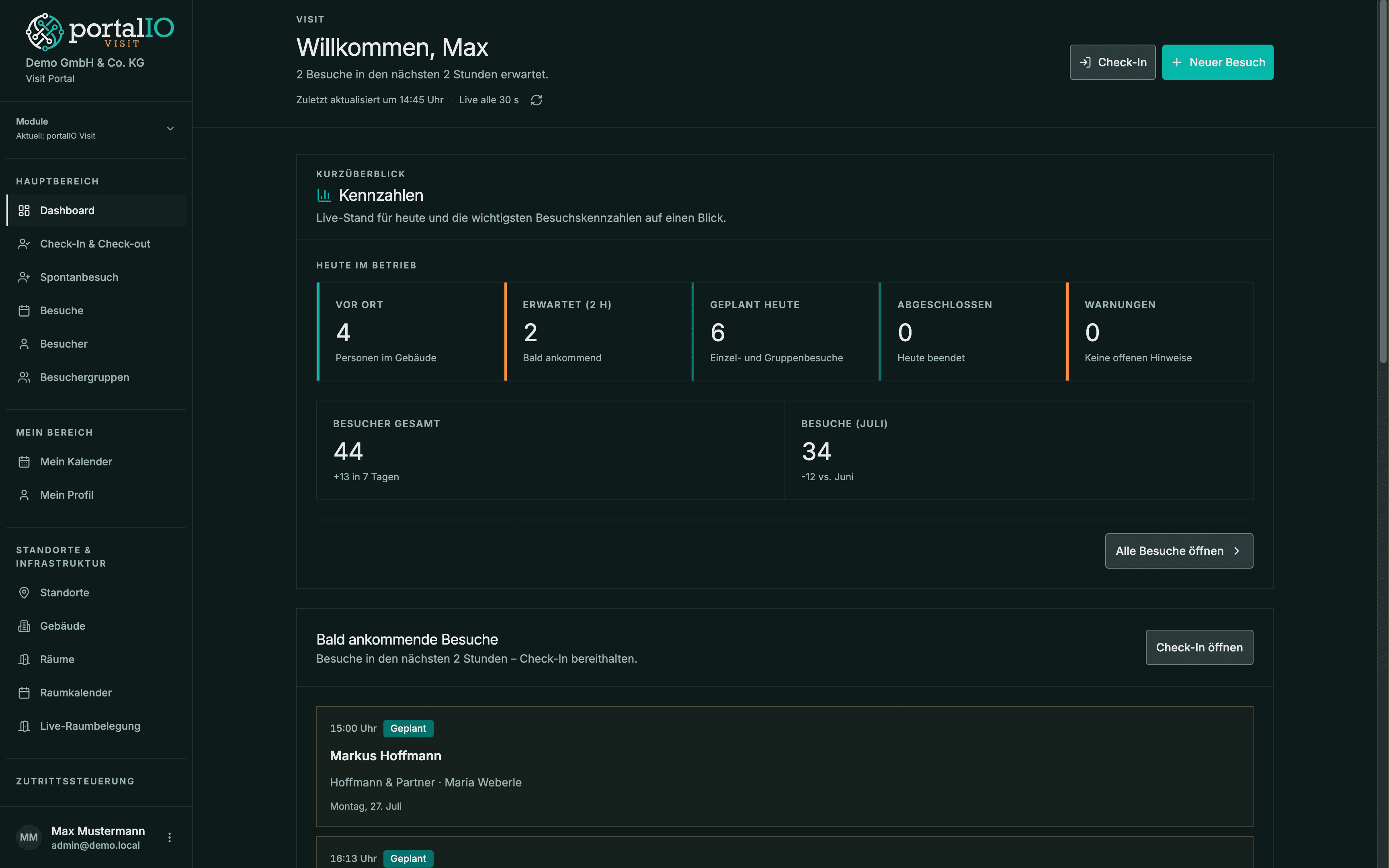Open the Besuche menu entry
Screen dimensions: 1389x868
pyautogui.click(x=96, y=311)
